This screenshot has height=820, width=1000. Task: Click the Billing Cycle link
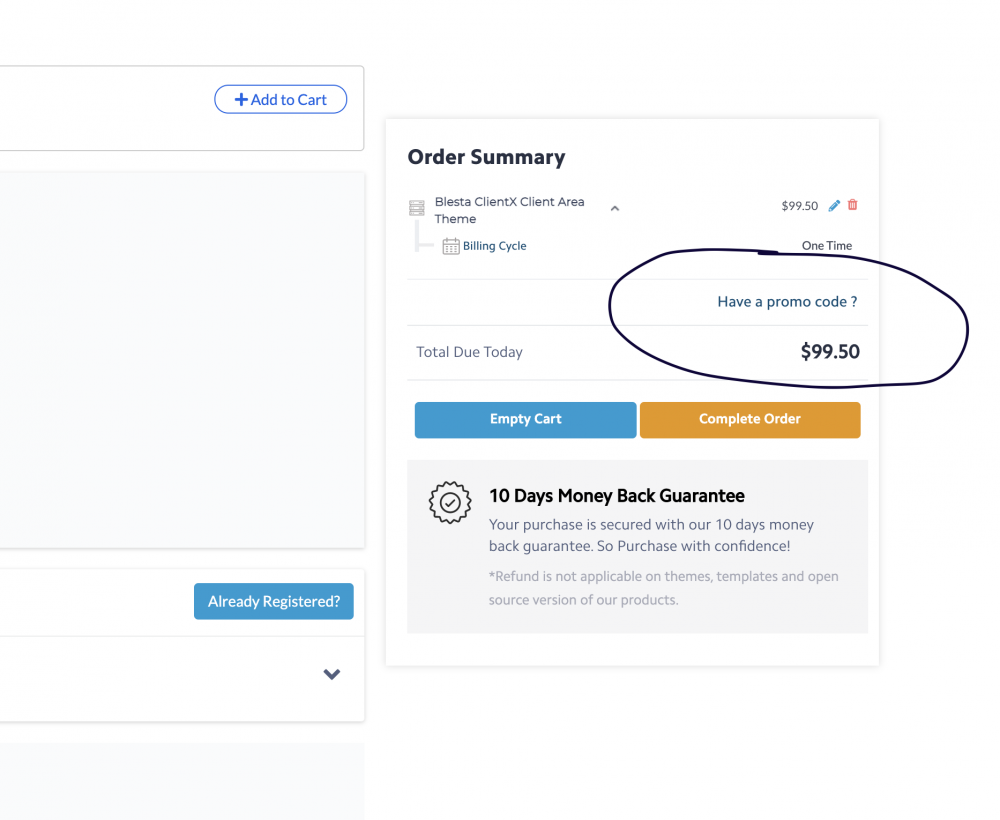[x=494, y=246]
